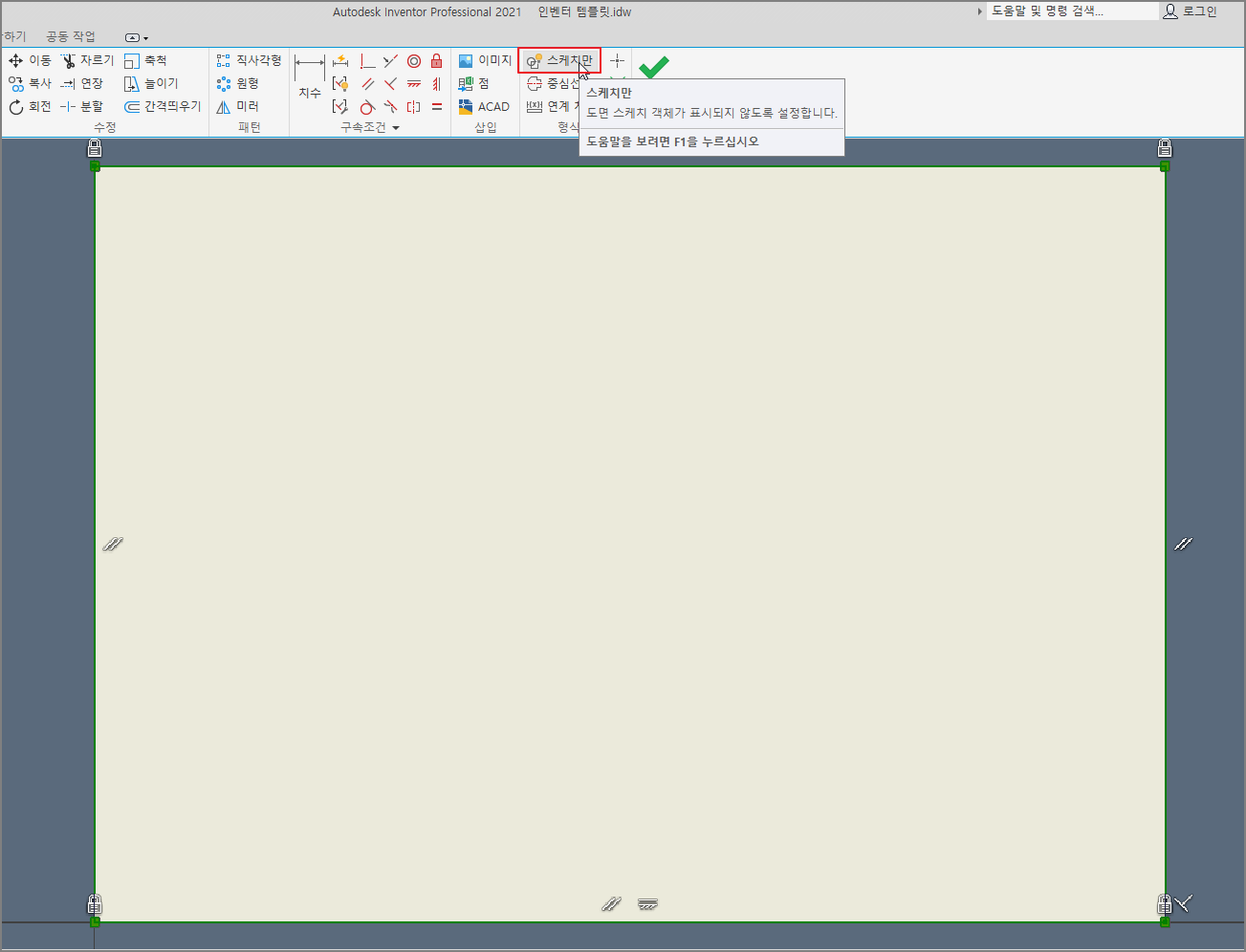Select right edge parallel constraint glyph
The image size is (1246, 952).
1184,544
